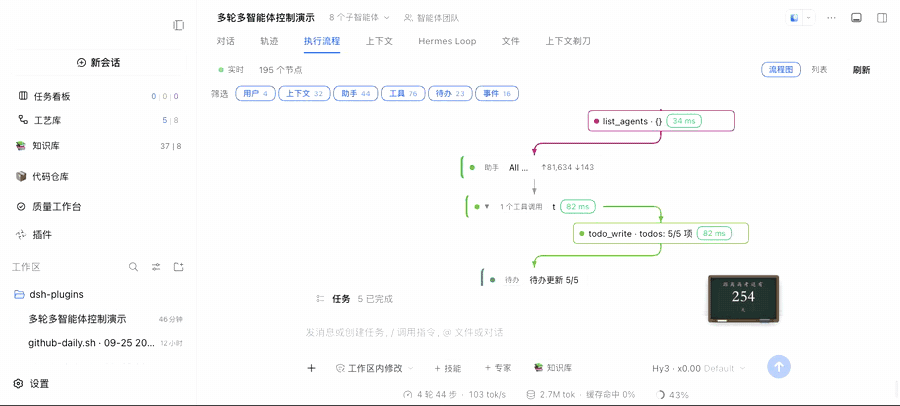This screenshot has height=406, width=900.
Task: Click the ↑81,634 ↓143 token count
Action: (567, 168)
